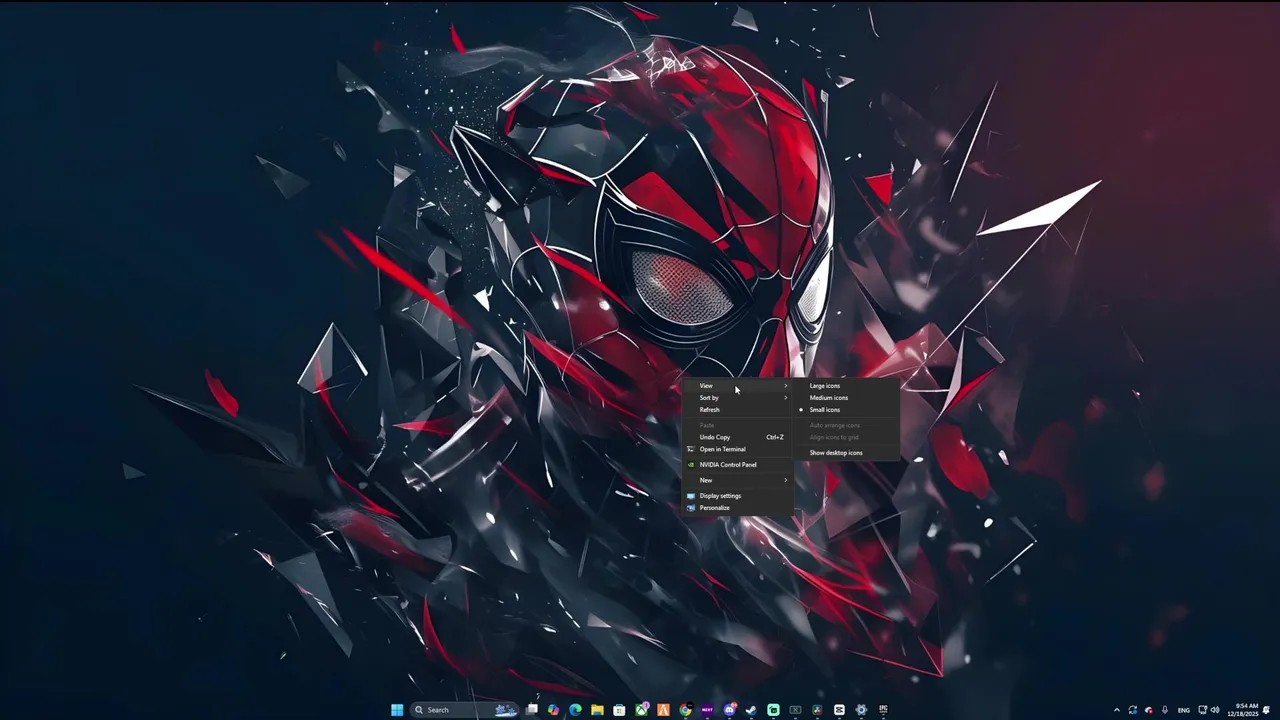Select Medium icons view option

(x=846, y=398)
